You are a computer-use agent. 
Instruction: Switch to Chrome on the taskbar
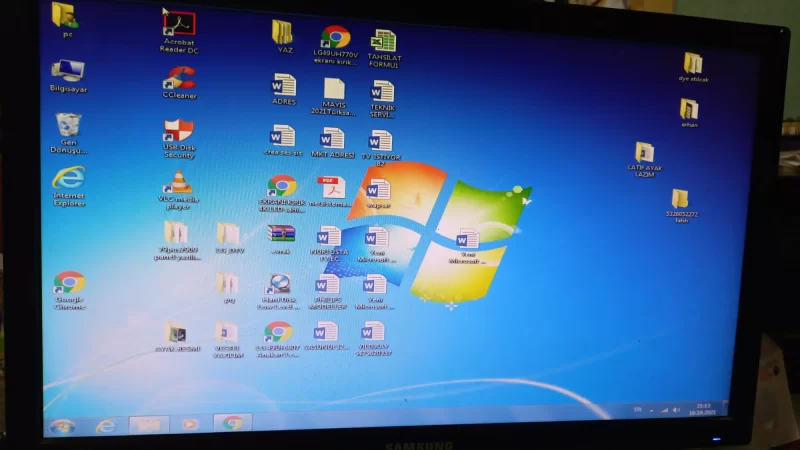tap(232, 422)
